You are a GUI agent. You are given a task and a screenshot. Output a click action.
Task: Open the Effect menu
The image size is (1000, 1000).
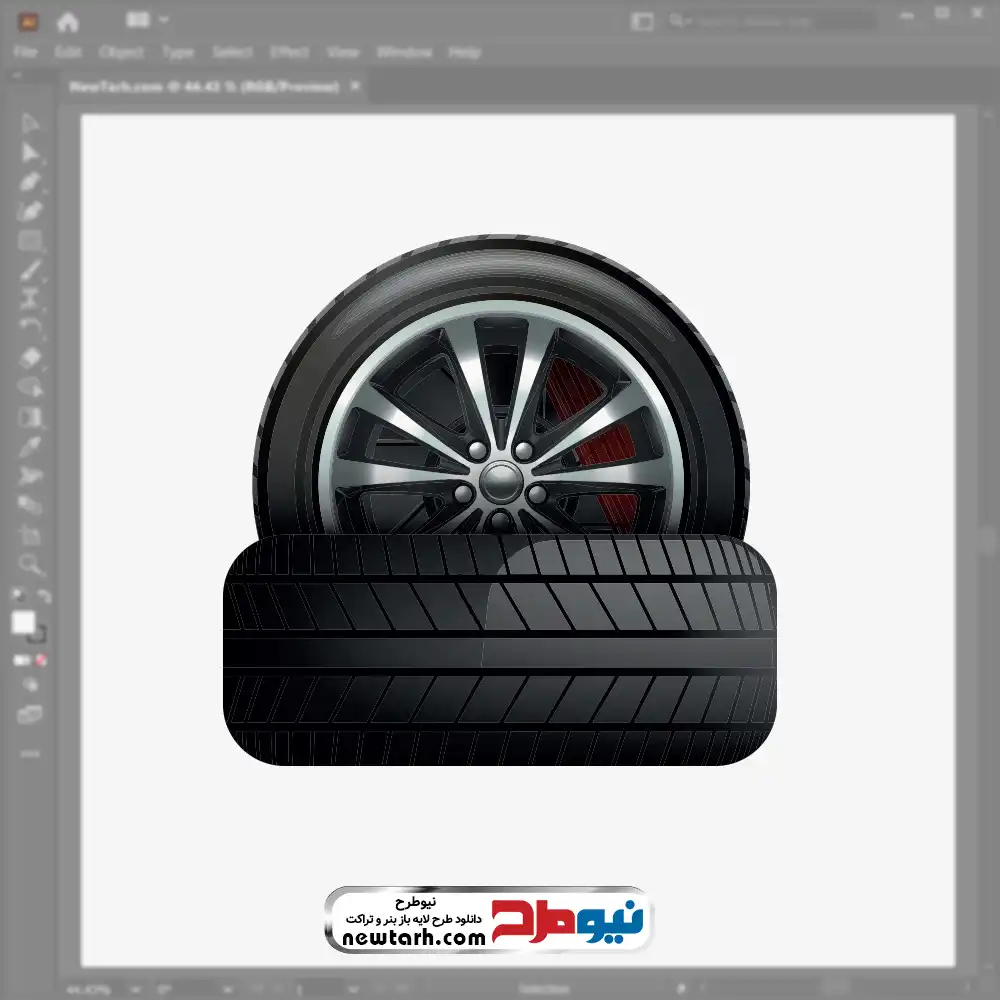(289, 52)
